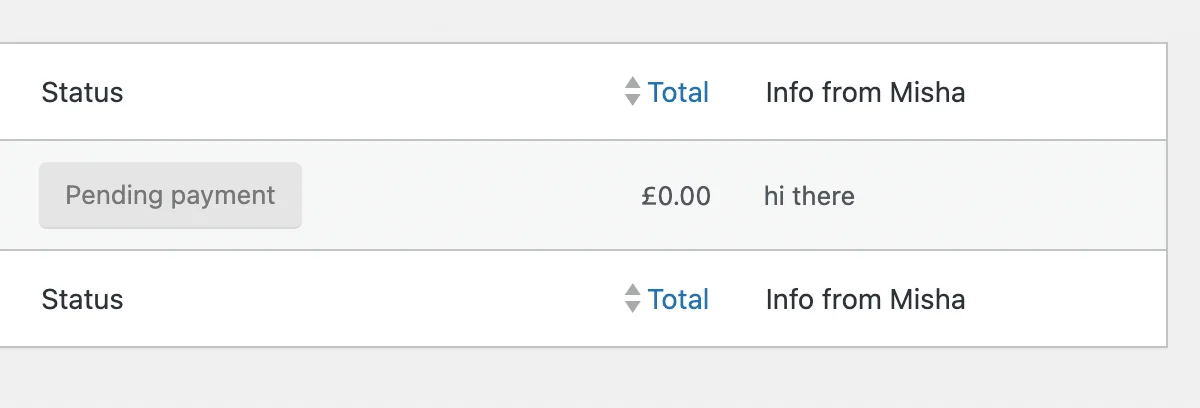Click the grey area above the orders table
Image resolution: width=1200 pixels, height=408 pixels.
pyautogui.click(x=600, y=20)
